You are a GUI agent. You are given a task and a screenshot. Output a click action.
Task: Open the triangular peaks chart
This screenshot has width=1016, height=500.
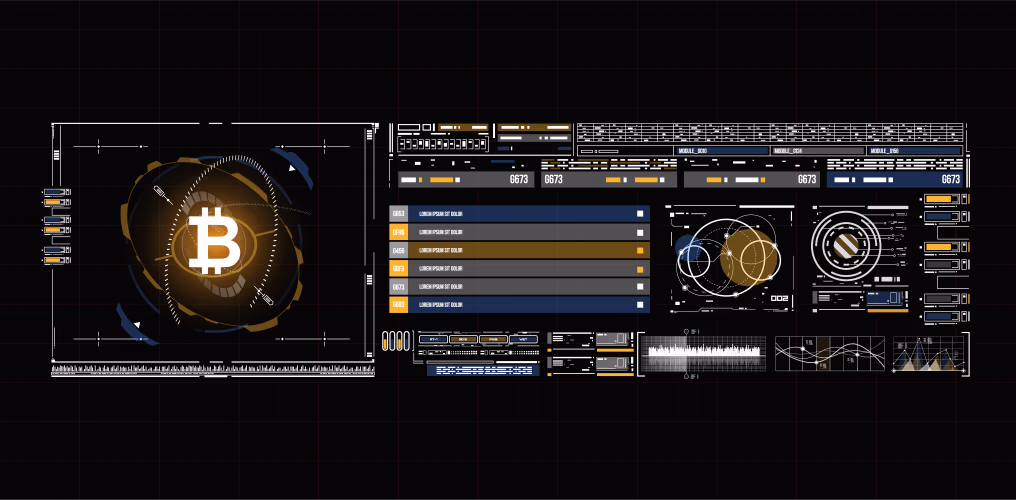point(929,354)
